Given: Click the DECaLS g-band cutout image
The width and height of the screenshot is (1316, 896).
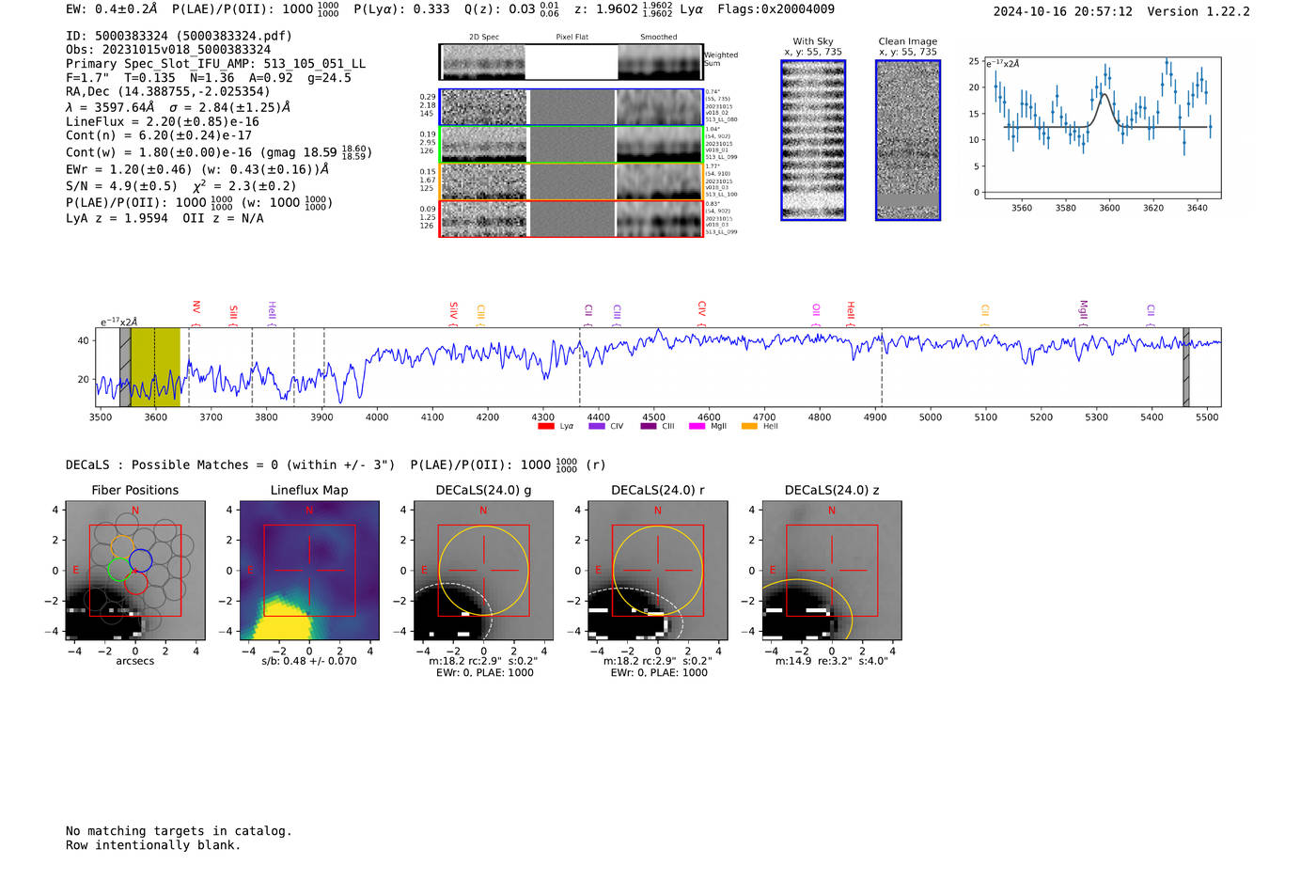Looking at the screenshot, I should pyautogui.click(x=483, y=571).
